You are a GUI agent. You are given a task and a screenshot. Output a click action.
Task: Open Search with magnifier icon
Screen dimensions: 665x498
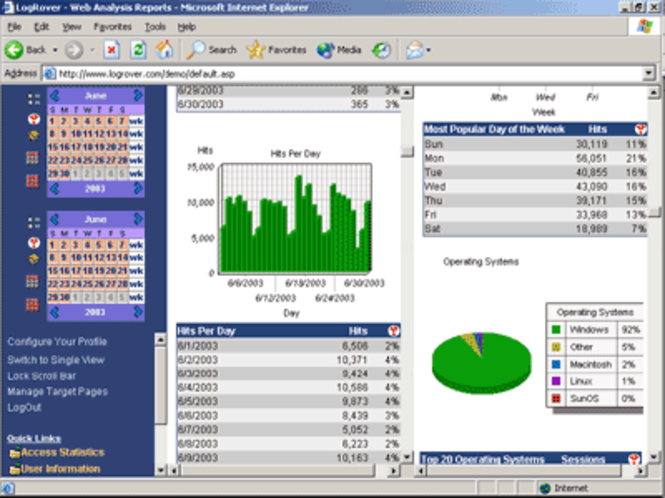[212, 50]
